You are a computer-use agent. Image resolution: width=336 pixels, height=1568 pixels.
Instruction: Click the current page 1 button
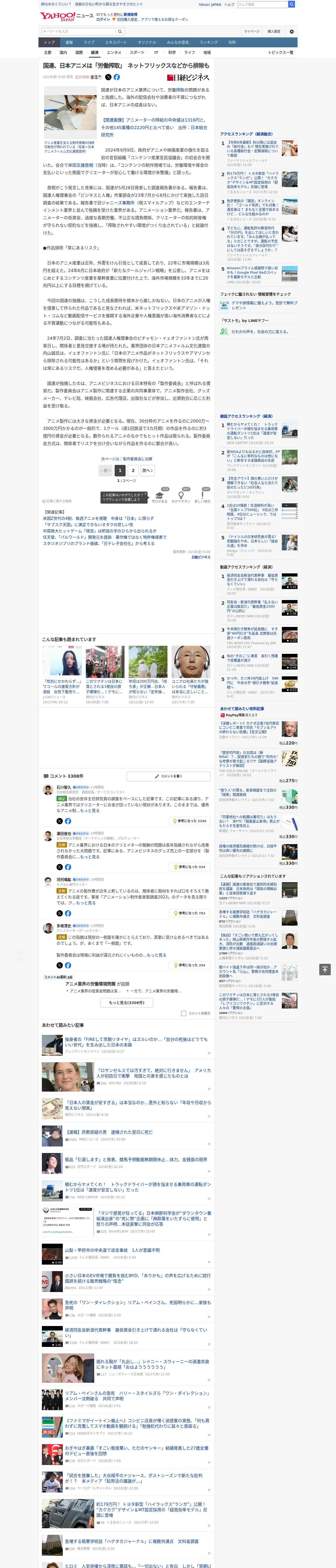120,470
